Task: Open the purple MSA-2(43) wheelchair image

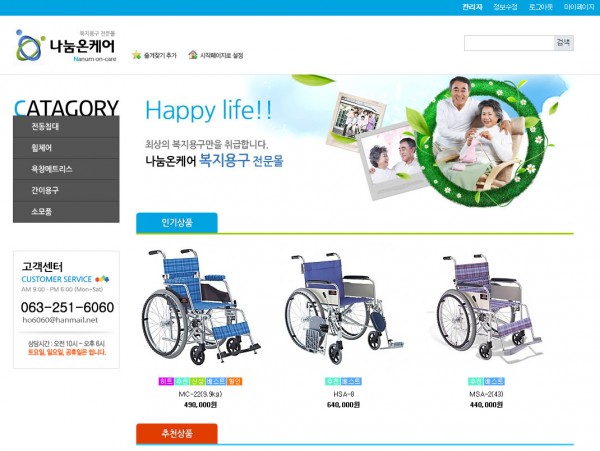Action: [x=485, y=308]
